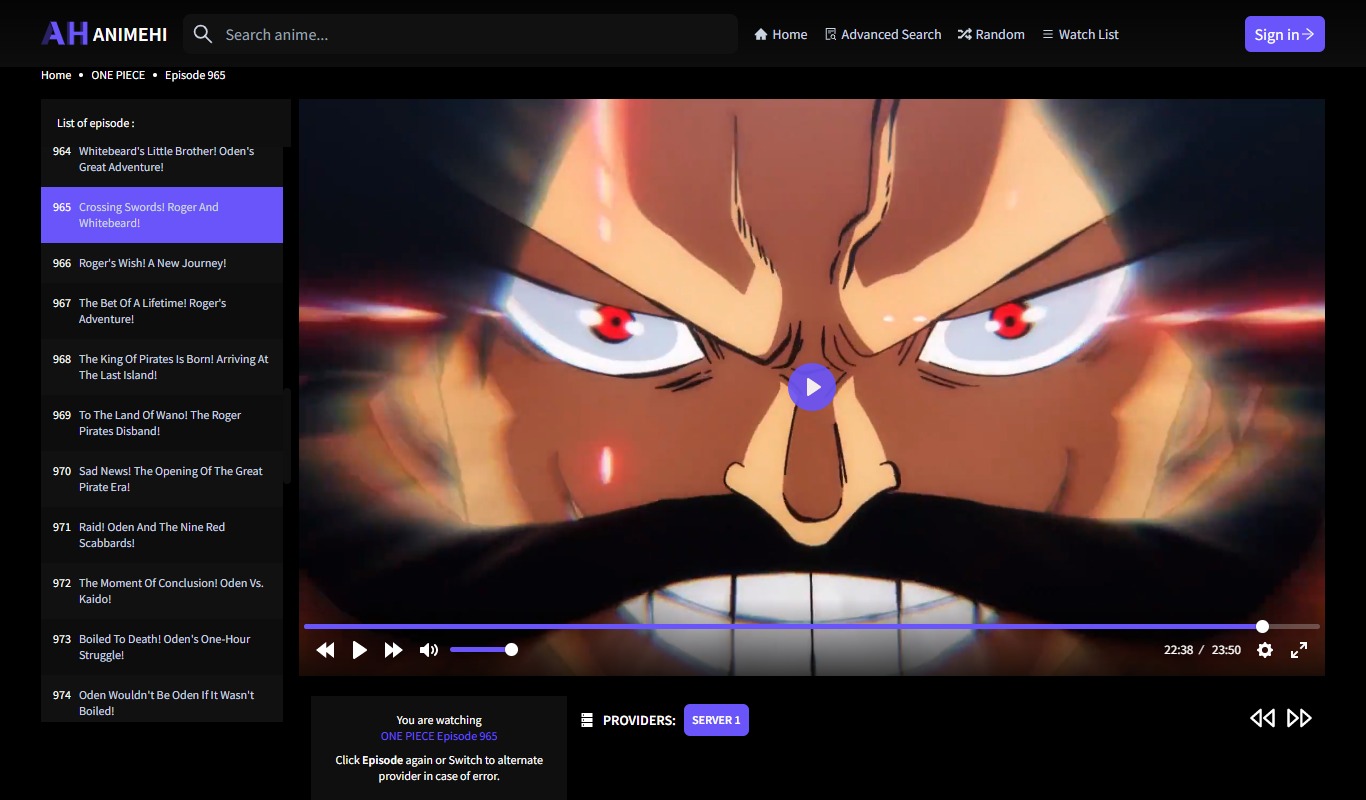Screen dimensions: 1366x800
Task: Toggle fullscreen mode
Action: pos(1299,650)
